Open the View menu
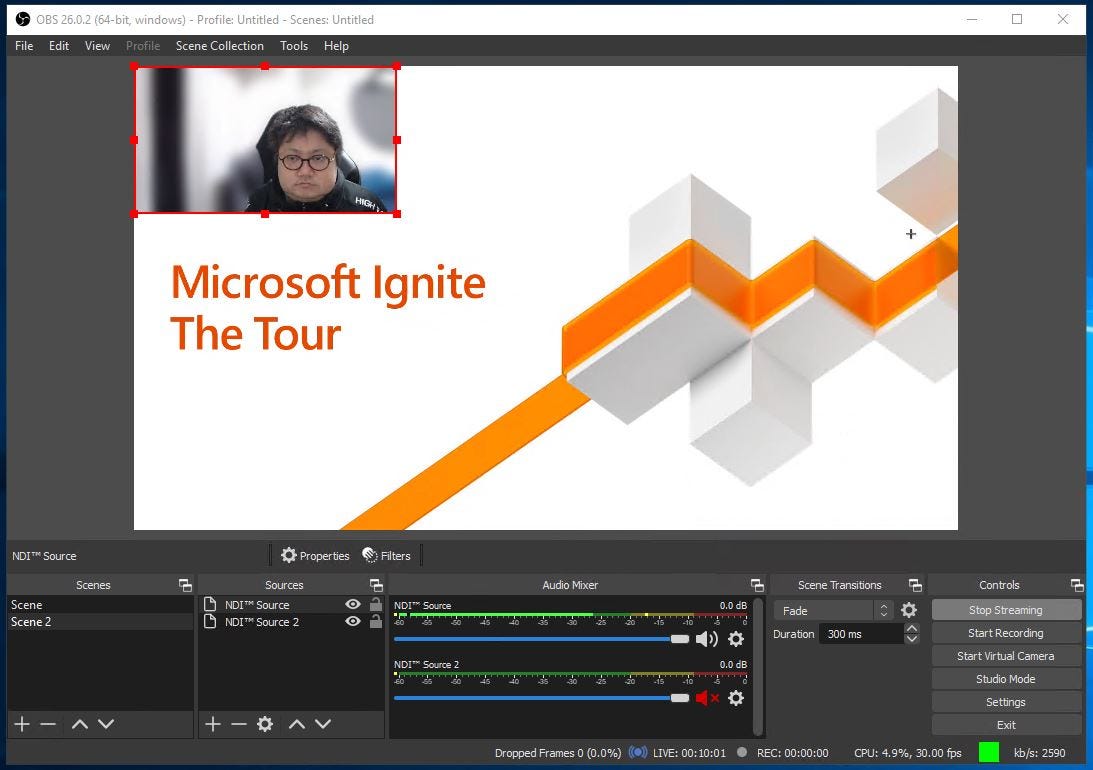This screenshot has width=1093, height=770. tap(97, 46)
